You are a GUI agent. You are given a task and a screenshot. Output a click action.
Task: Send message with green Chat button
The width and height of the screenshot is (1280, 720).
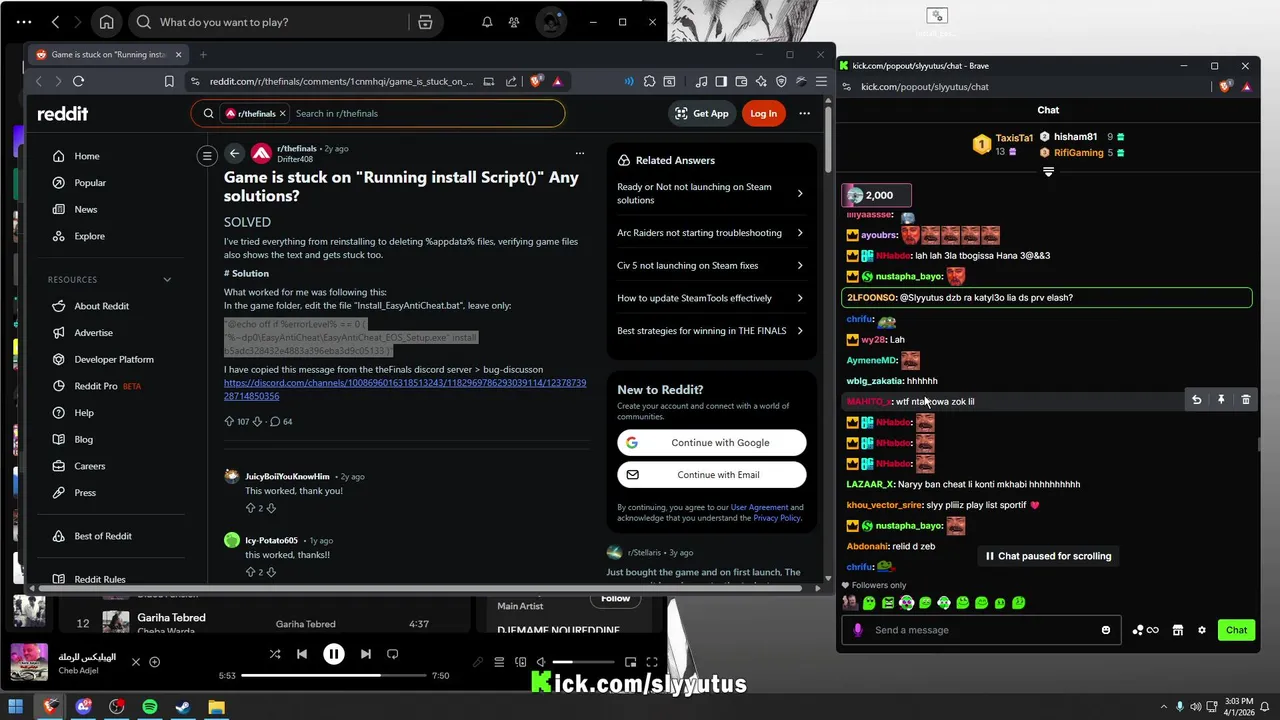click(1237, 630)
